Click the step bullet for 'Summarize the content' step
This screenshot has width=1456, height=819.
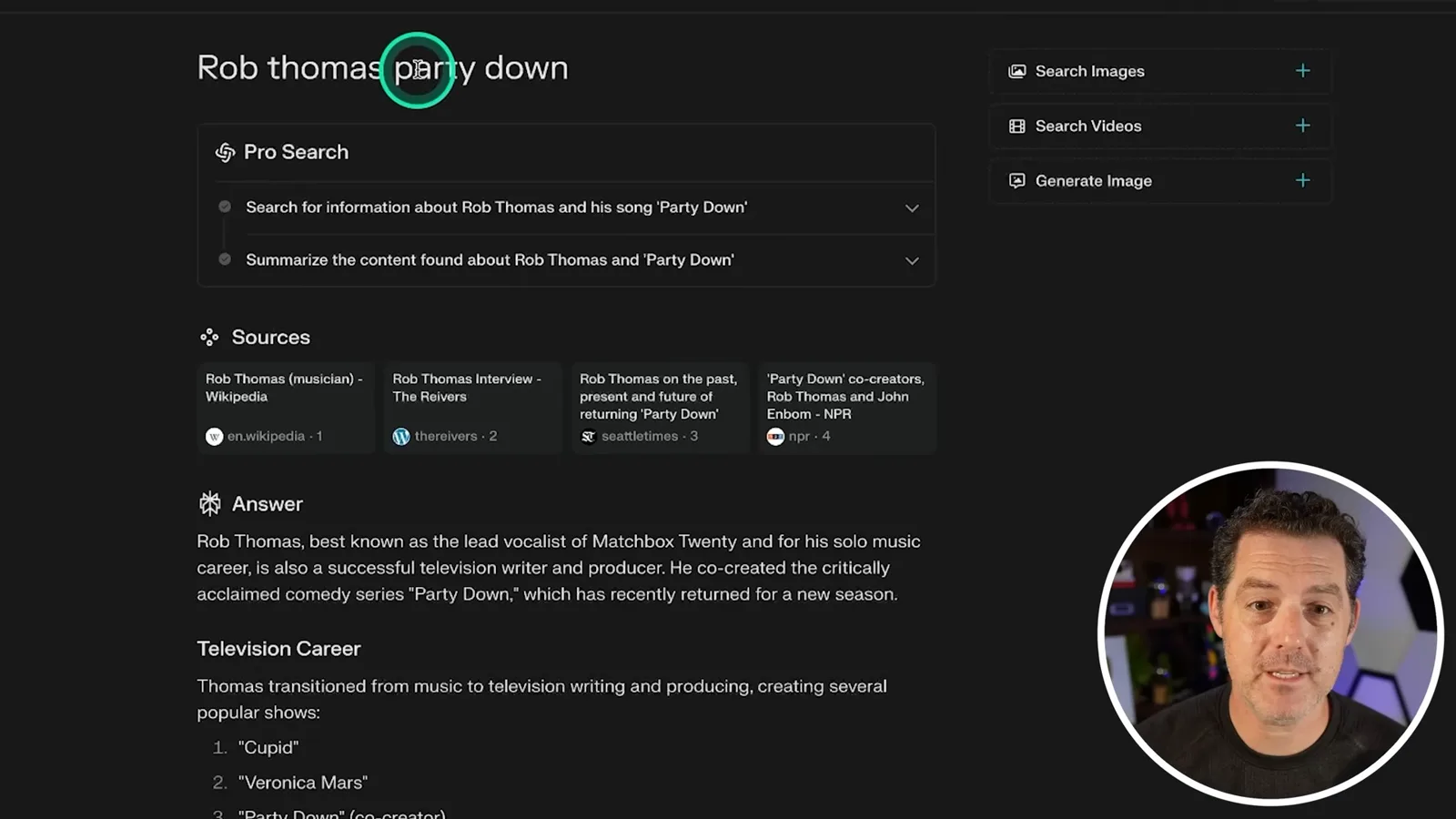pos(225,259)
